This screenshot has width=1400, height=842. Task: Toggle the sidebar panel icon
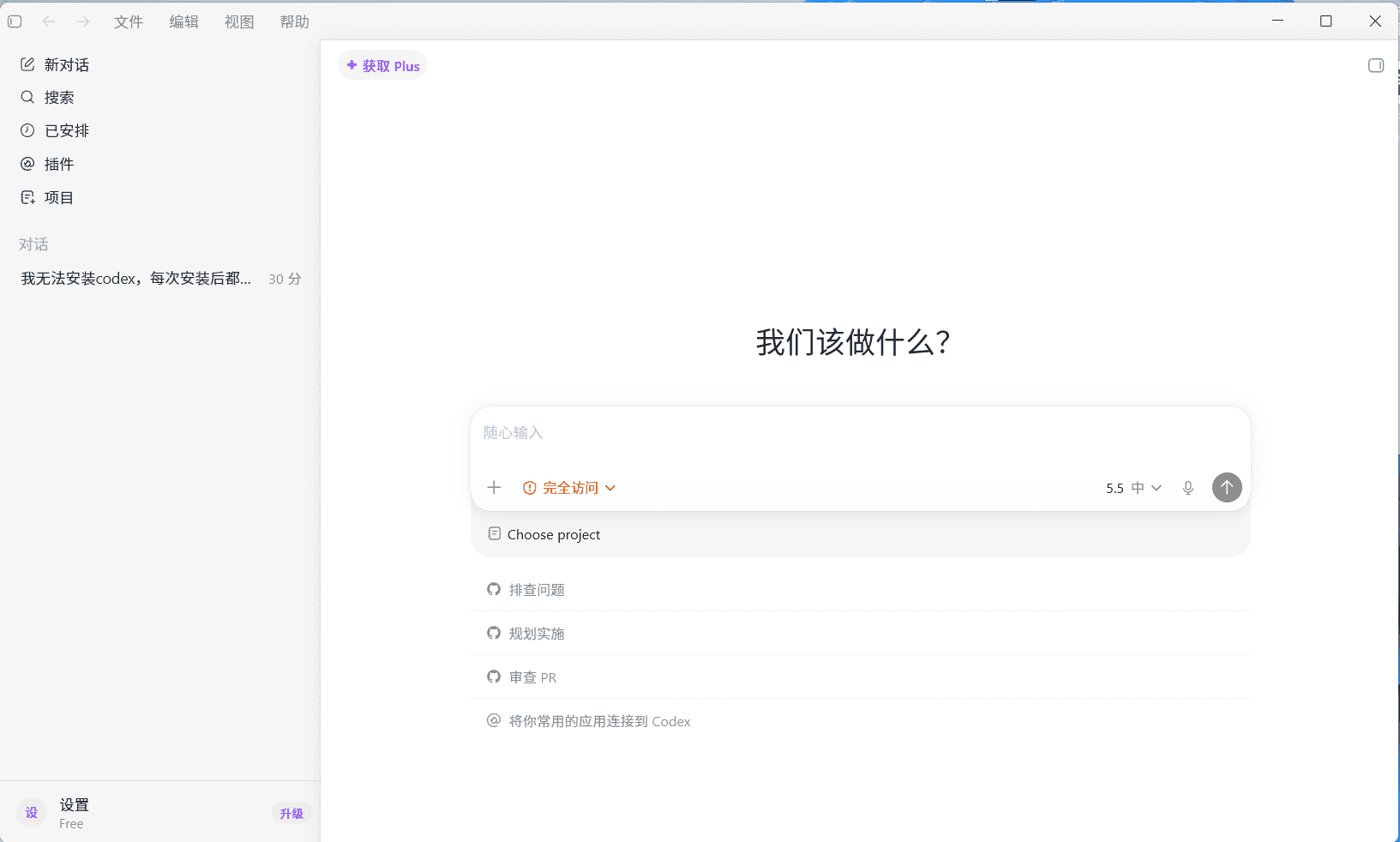click(x=15, y=21)
